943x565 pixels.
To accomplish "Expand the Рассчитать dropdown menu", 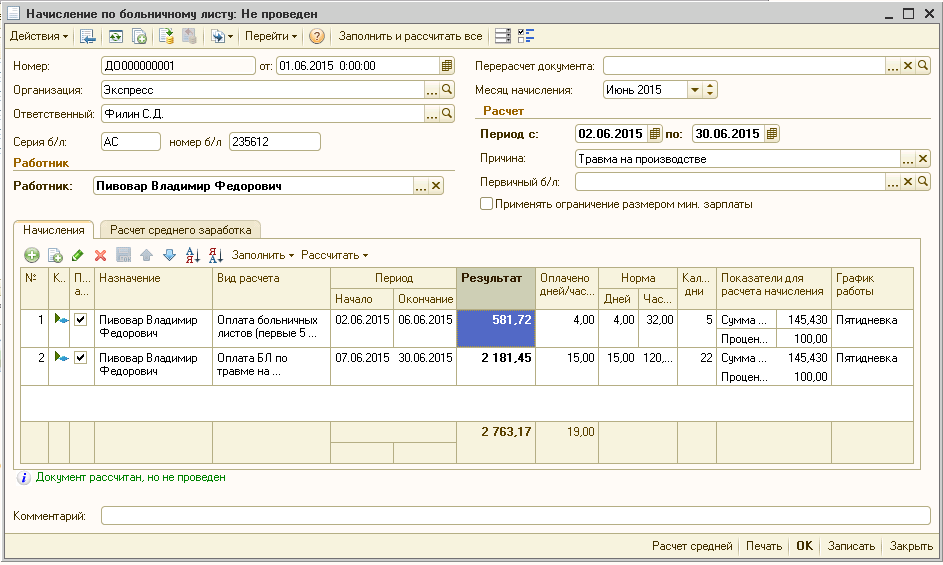I will [x=334, y=255].
